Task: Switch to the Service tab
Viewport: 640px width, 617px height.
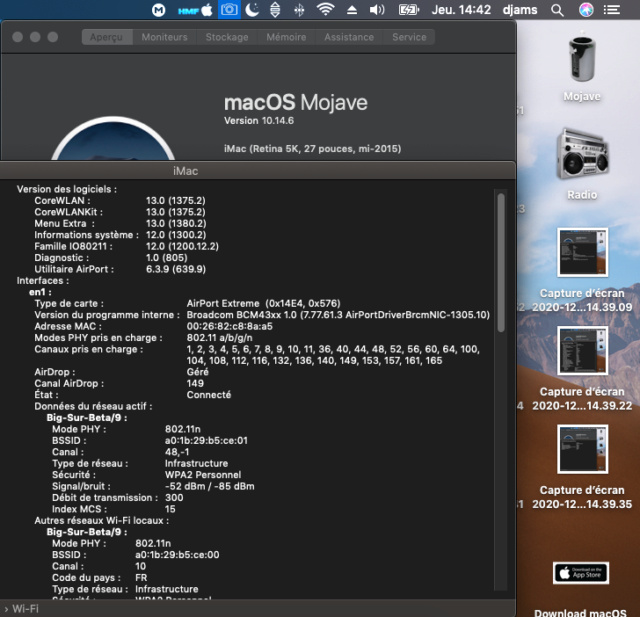Action: tap(409, 37)
